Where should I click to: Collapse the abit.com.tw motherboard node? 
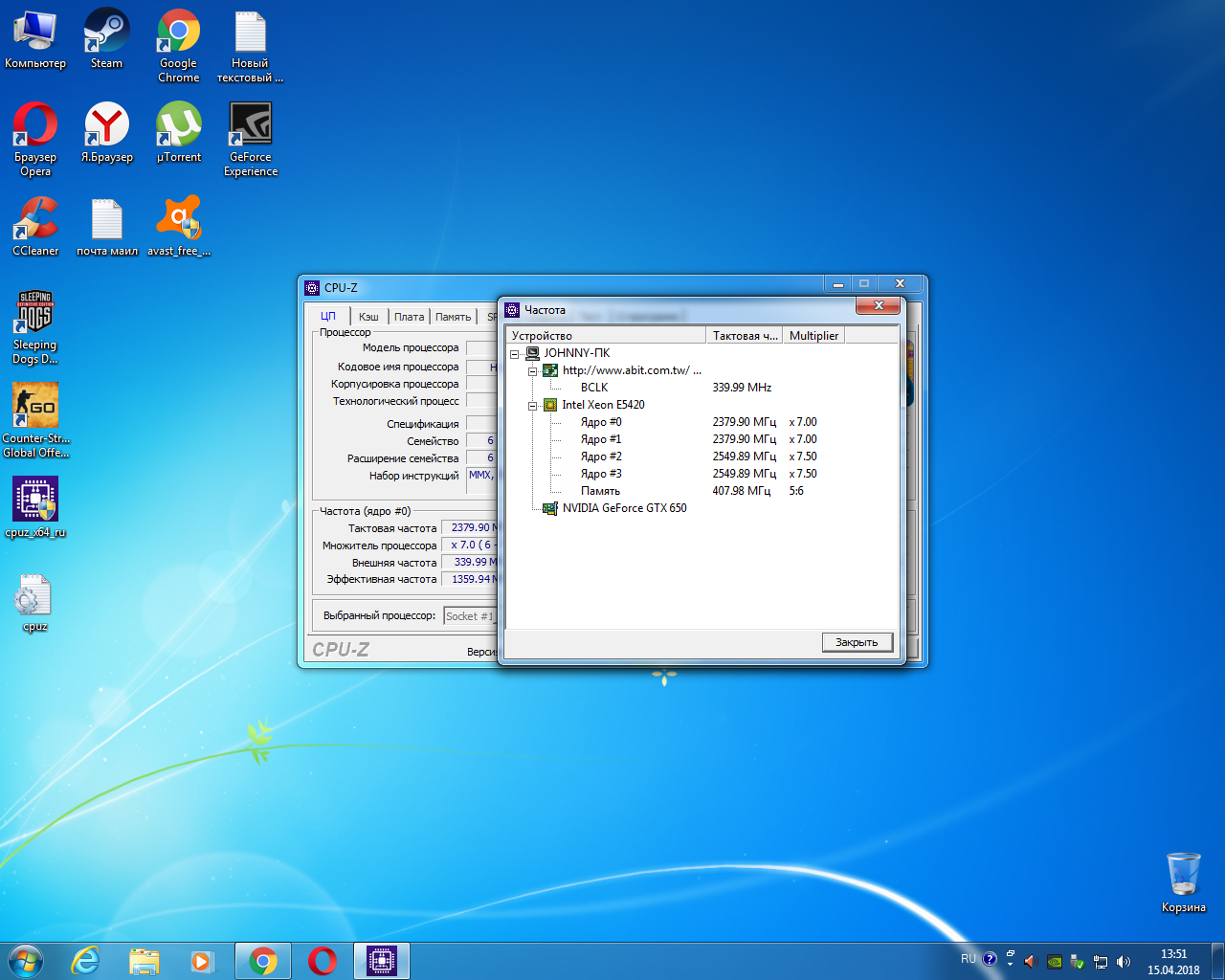532,370
